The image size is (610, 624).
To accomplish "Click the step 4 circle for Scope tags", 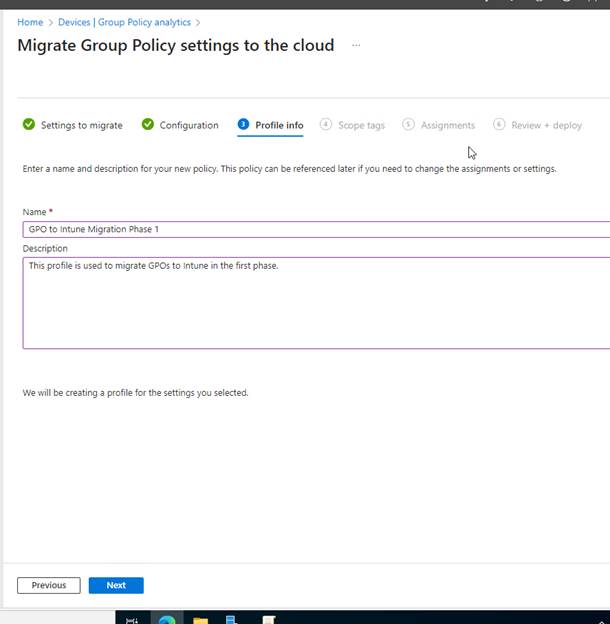I will (326, 125).
